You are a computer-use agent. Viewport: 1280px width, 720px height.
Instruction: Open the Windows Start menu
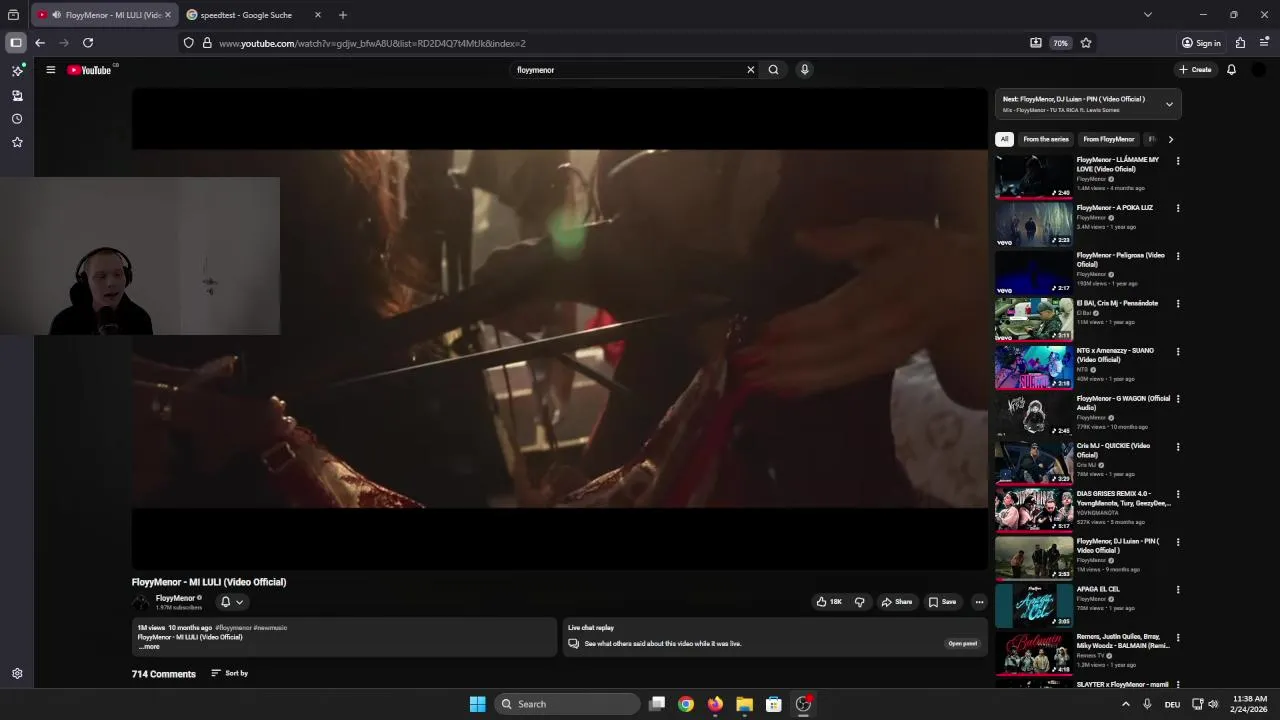tap(478, 704)
